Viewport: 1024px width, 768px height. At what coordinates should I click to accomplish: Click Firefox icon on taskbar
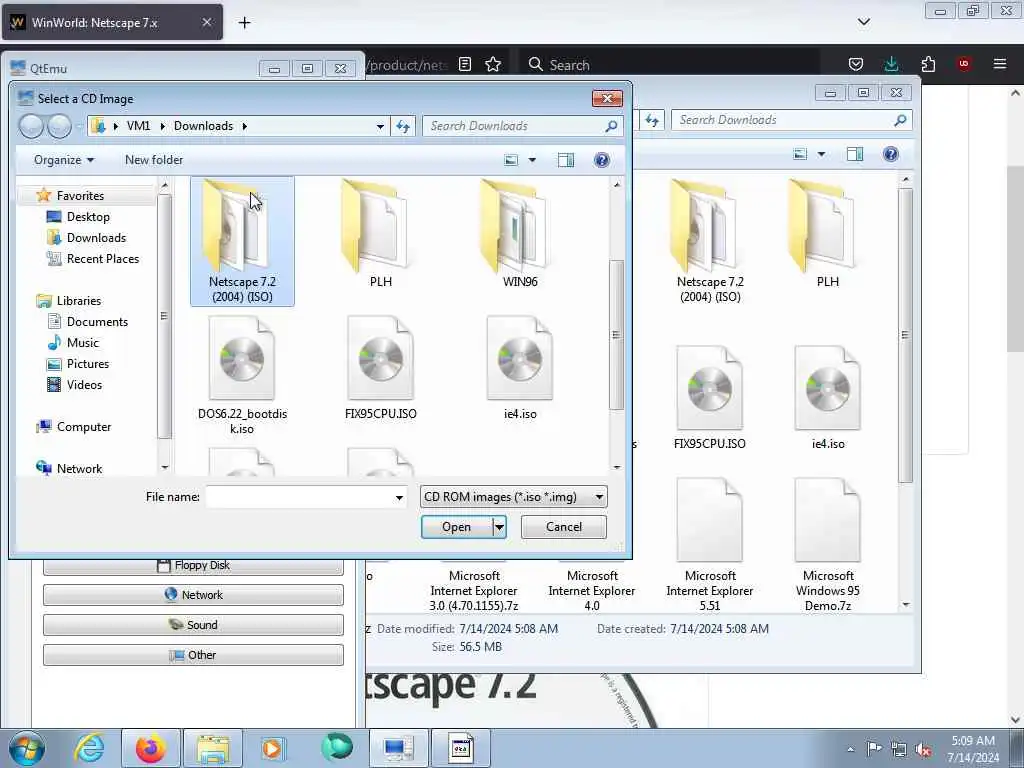150,748
